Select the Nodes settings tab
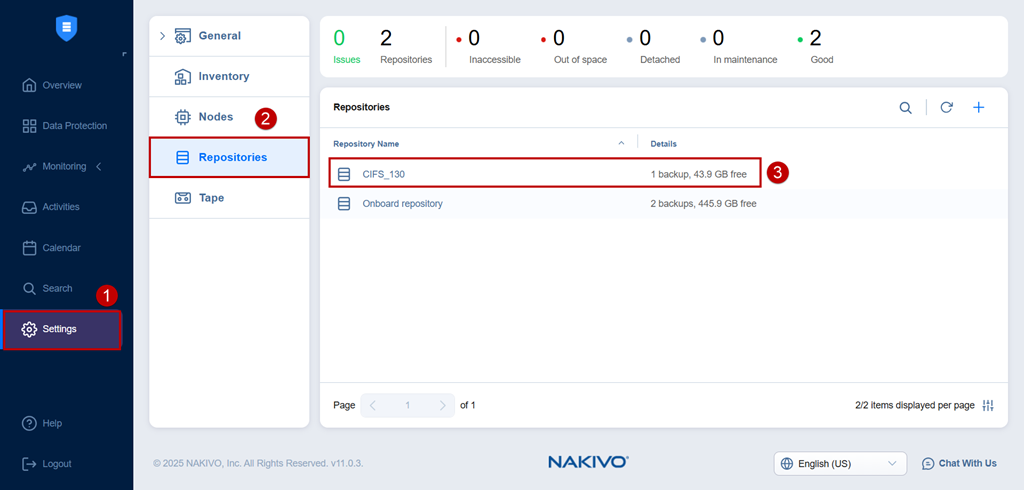Screen dimensions: 1024x490 pyautogui.click(x=229, y=117)
